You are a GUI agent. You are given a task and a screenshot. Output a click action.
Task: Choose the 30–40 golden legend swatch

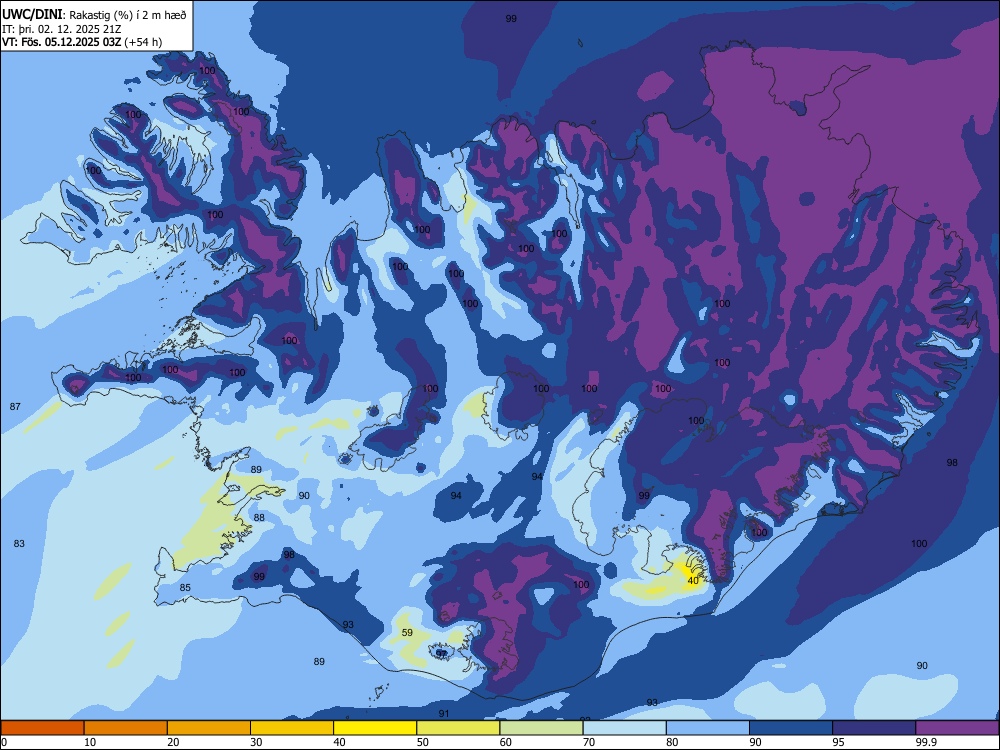(x=292, y=728)
